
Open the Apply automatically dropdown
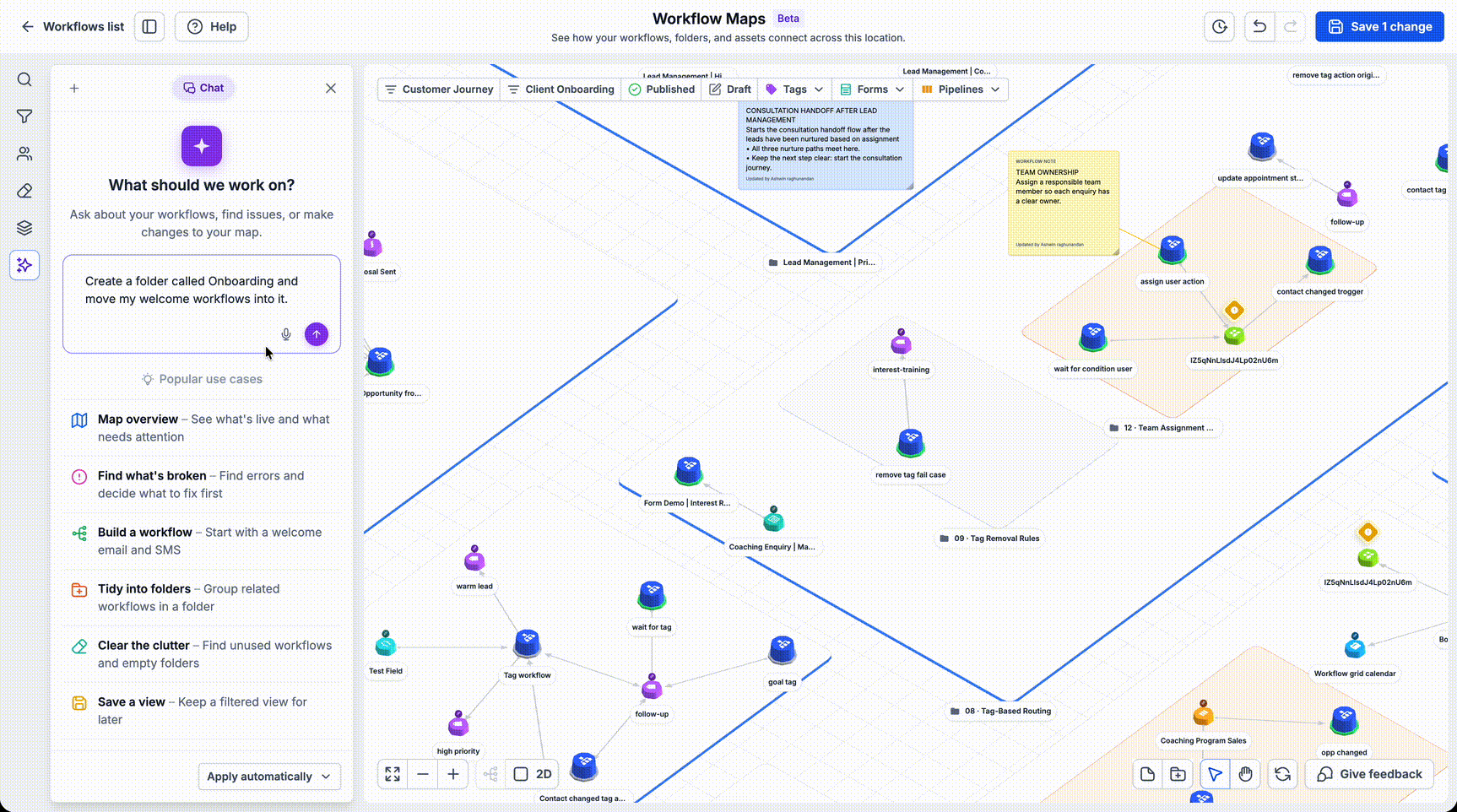[x=269, y=777]
